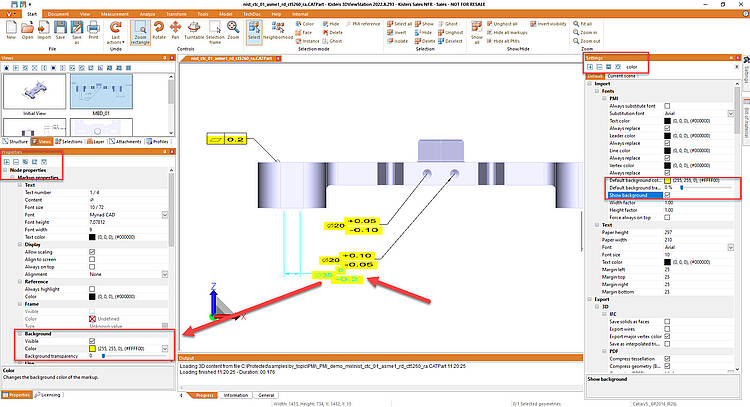Open the Measurement ribbon tab
The width and height of the screenshot is (750, 407).
115,14
